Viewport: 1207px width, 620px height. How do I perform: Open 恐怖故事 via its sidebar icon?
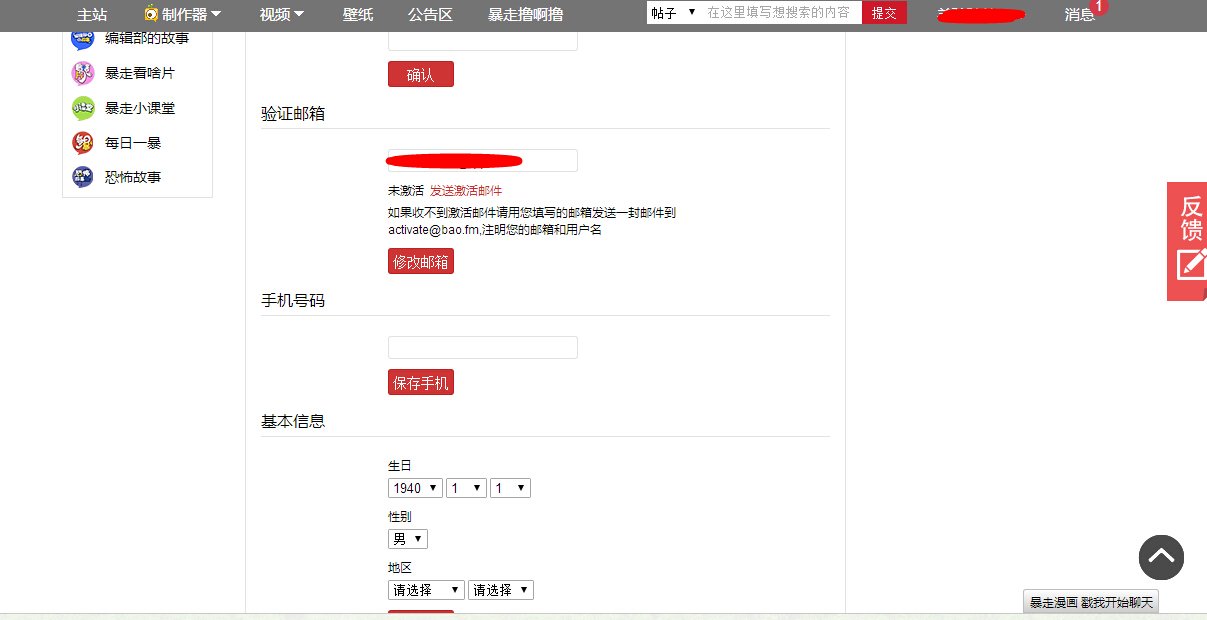coord(82,177)
